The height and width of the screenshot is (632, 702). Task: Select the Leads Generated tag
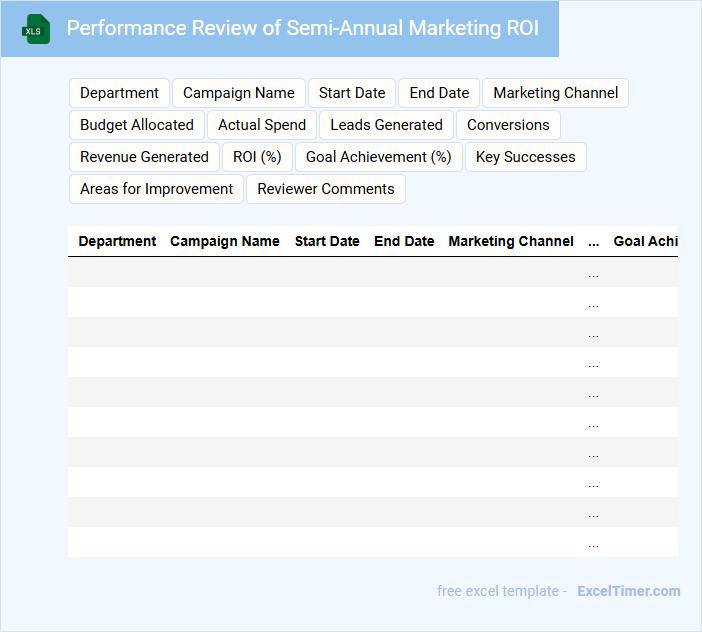tap(386, 125)
